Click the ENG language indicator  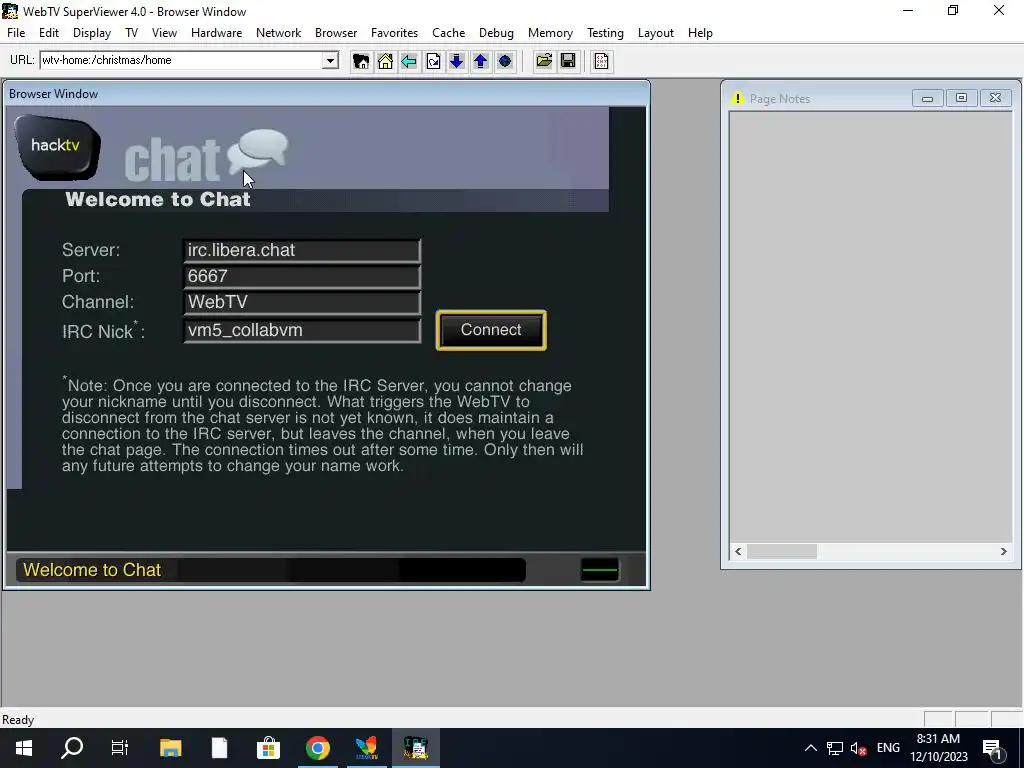888,748
